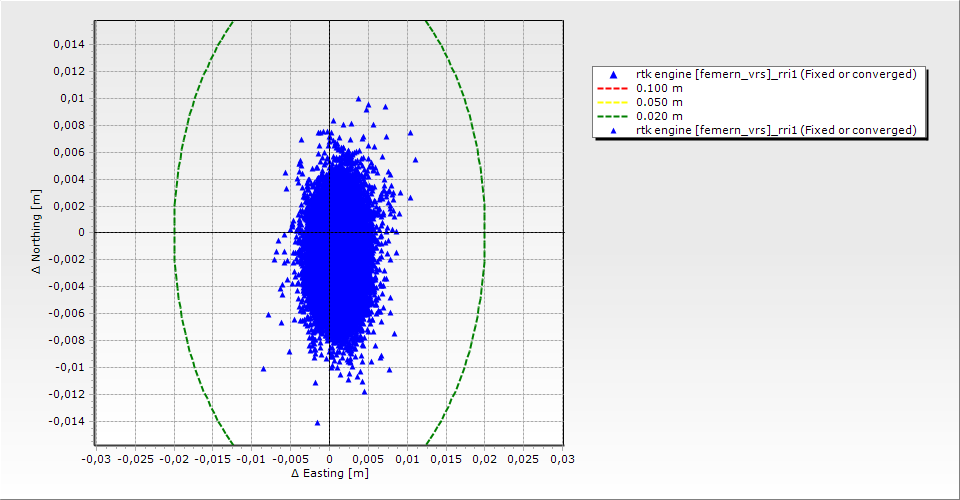Viewport: 960px width, 500px height.
Task: Pick the lowest outlier point near -0,014 northing
Action: tap(318, 422)
